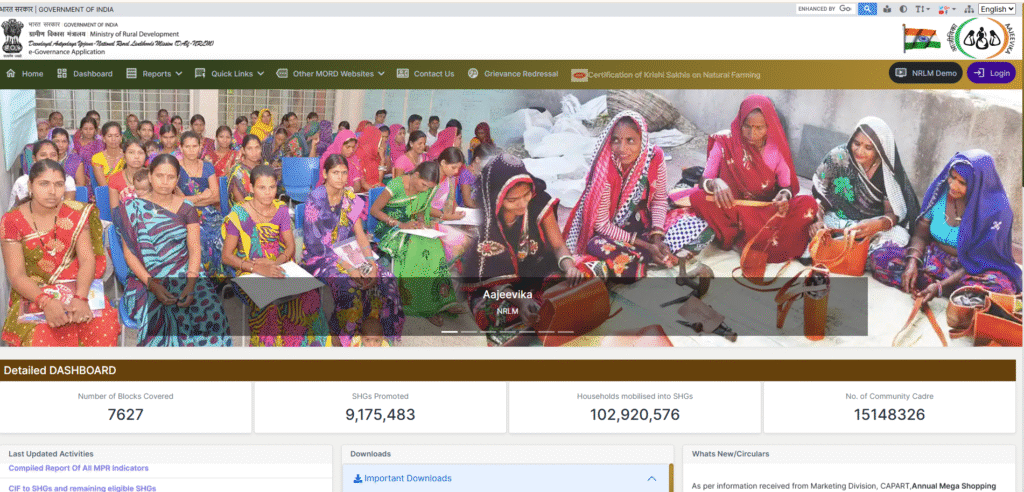The image size is (1024, 492).
Task: Open the screen reader access icon
Action: coord(887,9)
